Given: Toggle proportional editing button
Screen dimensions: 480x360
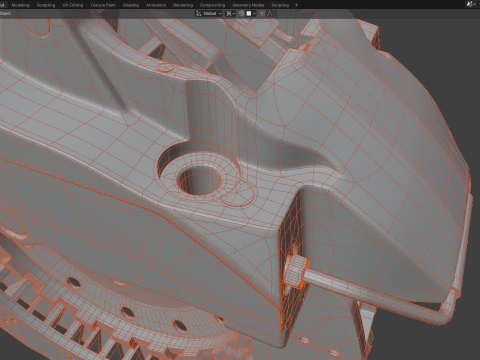Looking at the screenshot, I should click(x=262, y=14).
